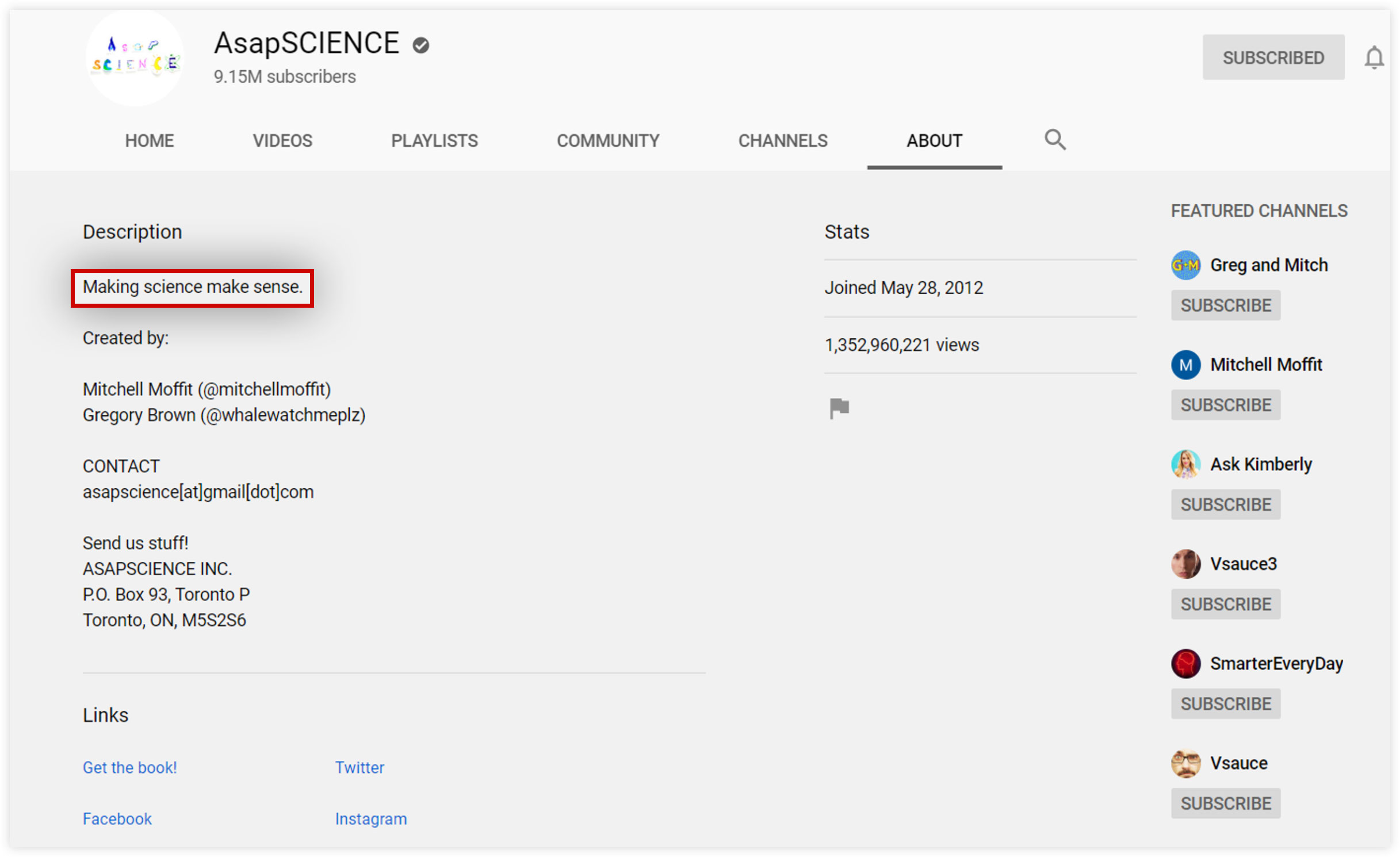The height and width of the screenshot is (857, 1400).
Task: Open the PLAYLISTS tab
Action: [434, 140]
